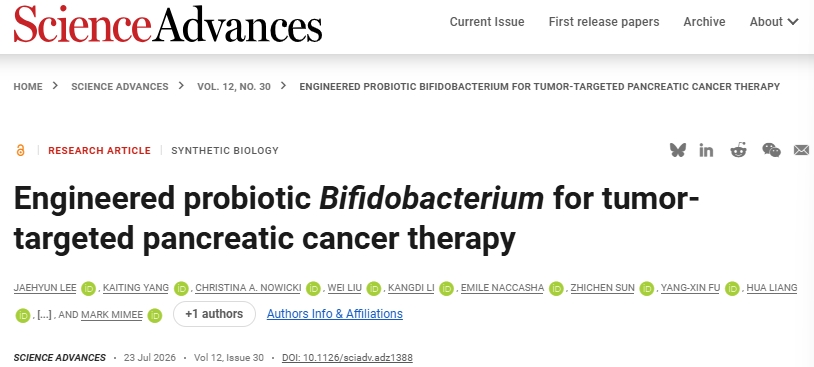Go to the Archive menu item

704,22
